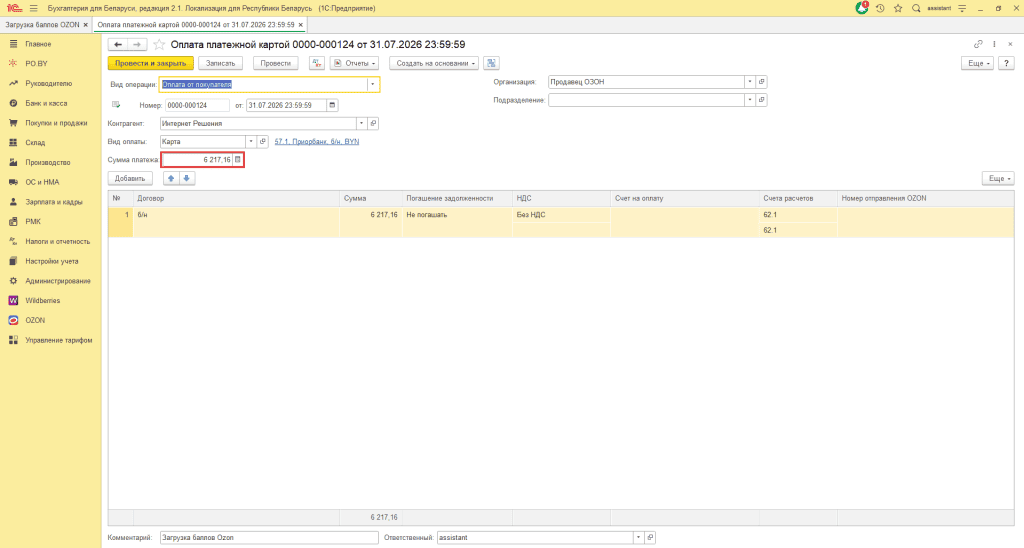Open Контрагент record button
The width and height of the screenshot is (1024, 548).
tap(373, 123)
